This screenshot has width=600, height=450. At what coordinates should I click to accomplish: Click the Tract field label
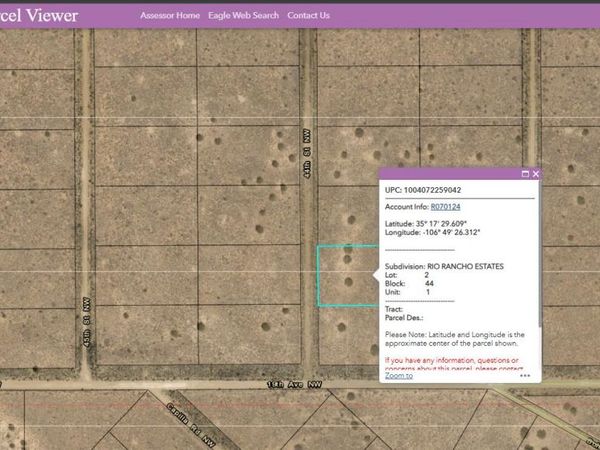coord(394,309)
